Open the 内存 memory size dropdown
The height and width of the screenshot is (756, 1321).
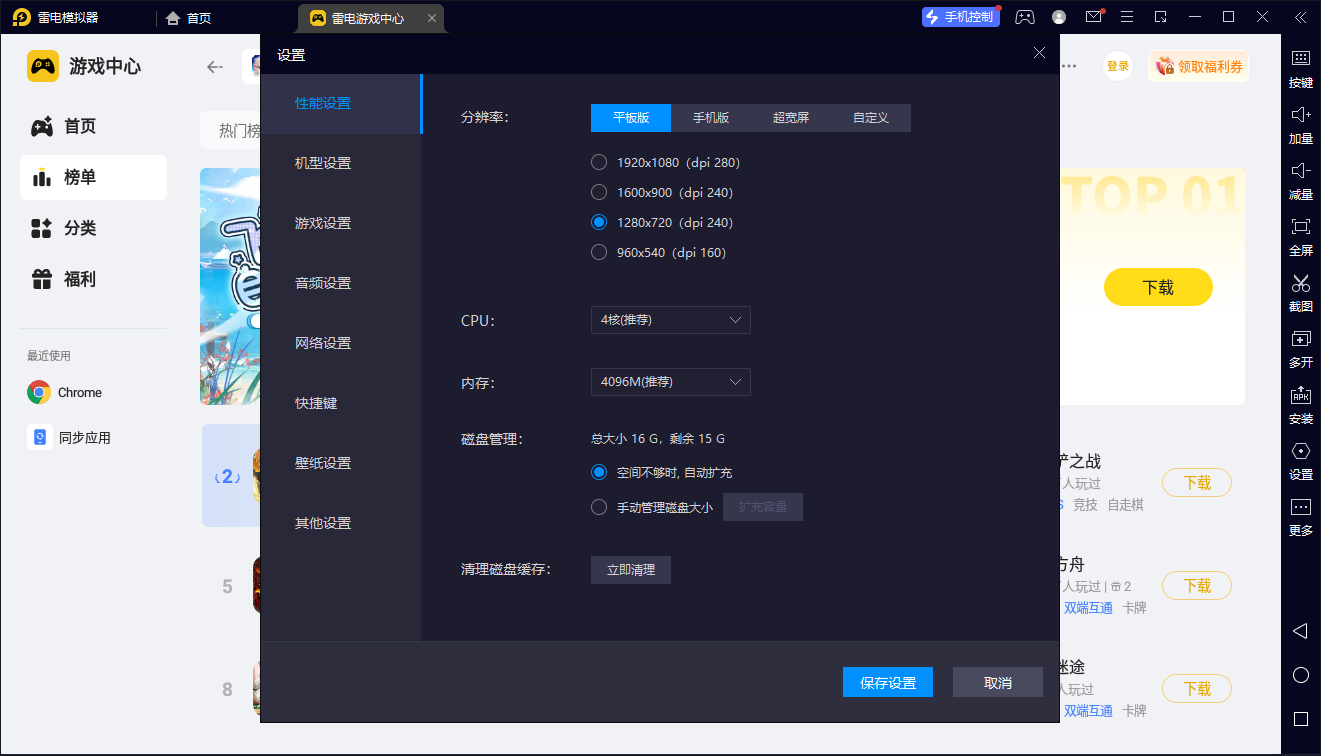[x=670, y=382]
